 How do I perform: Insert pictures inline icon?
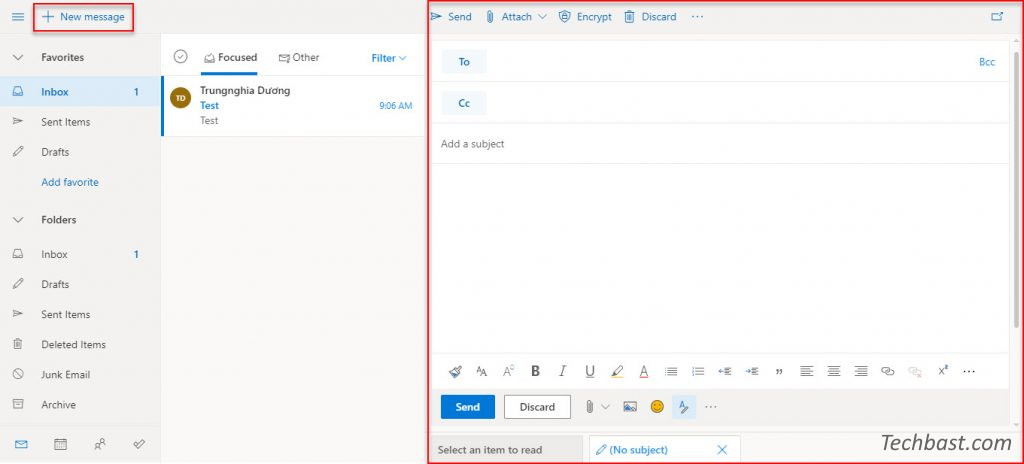630,406
